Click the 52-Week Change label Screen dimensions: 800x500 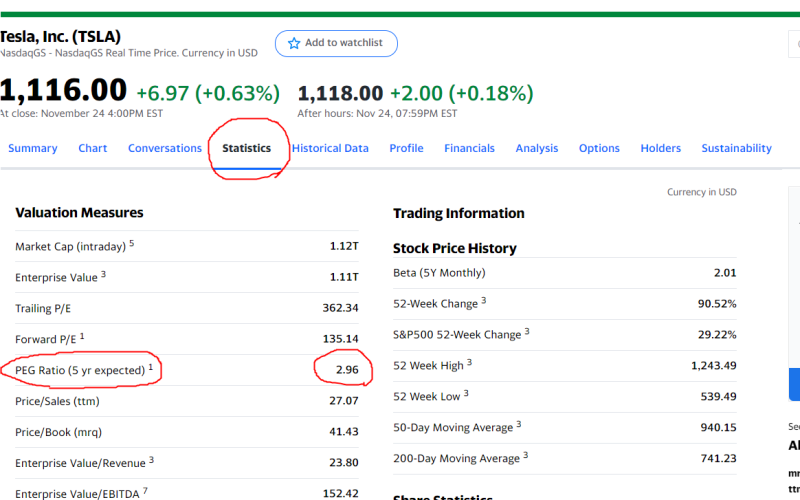(x=435, y=304)
